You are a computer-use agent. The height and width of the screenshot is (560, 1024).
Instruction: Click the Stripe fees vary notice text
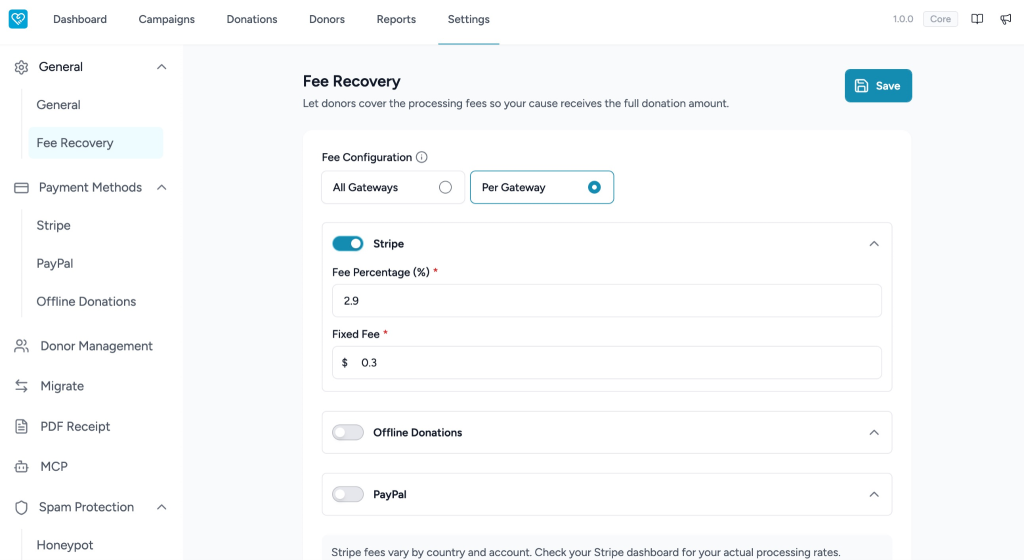(x=586, y=552)
